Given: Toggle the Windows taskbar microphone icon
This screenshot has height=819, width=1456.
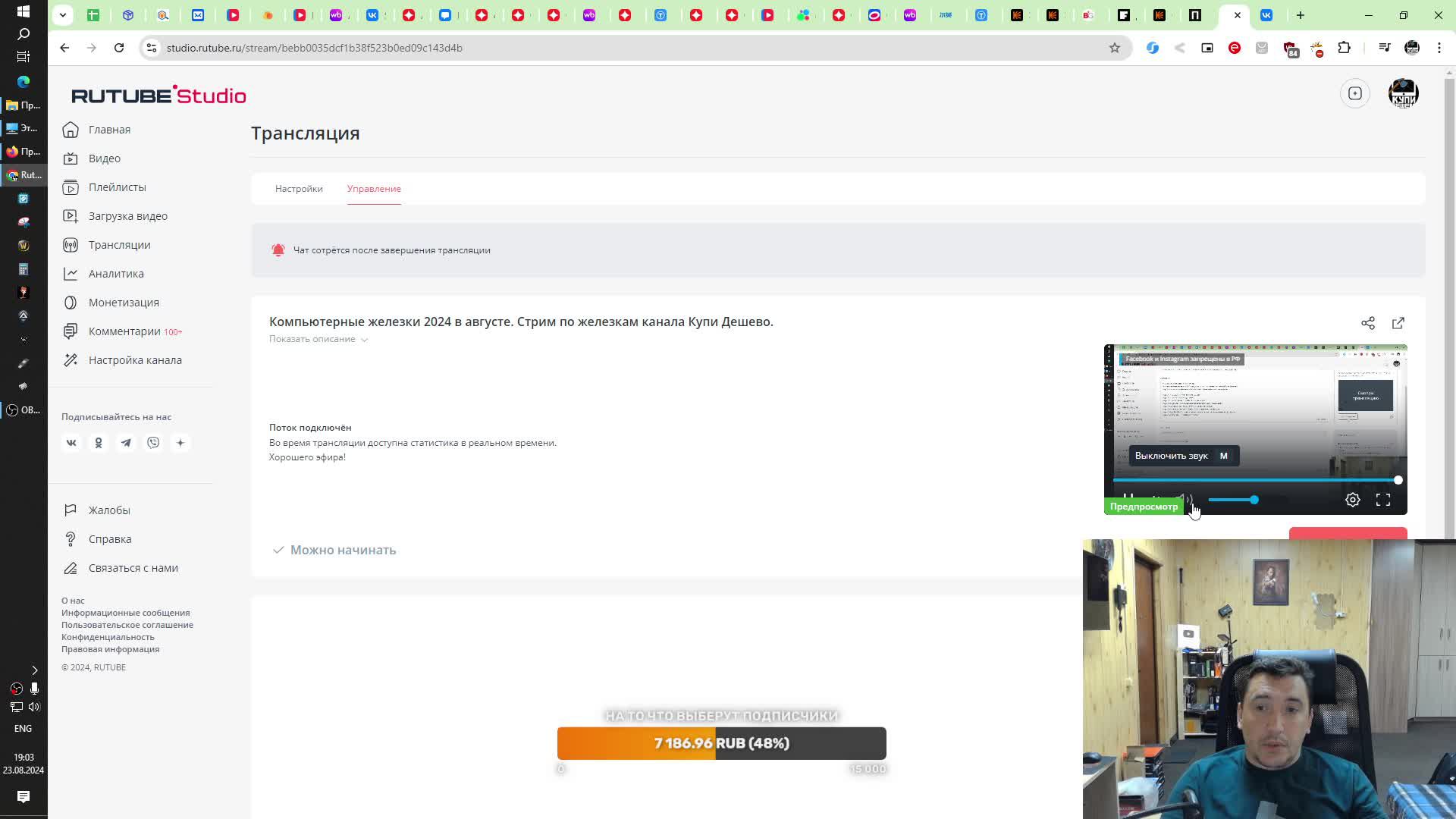Looking at the screenshot, I should coord(34,689).
